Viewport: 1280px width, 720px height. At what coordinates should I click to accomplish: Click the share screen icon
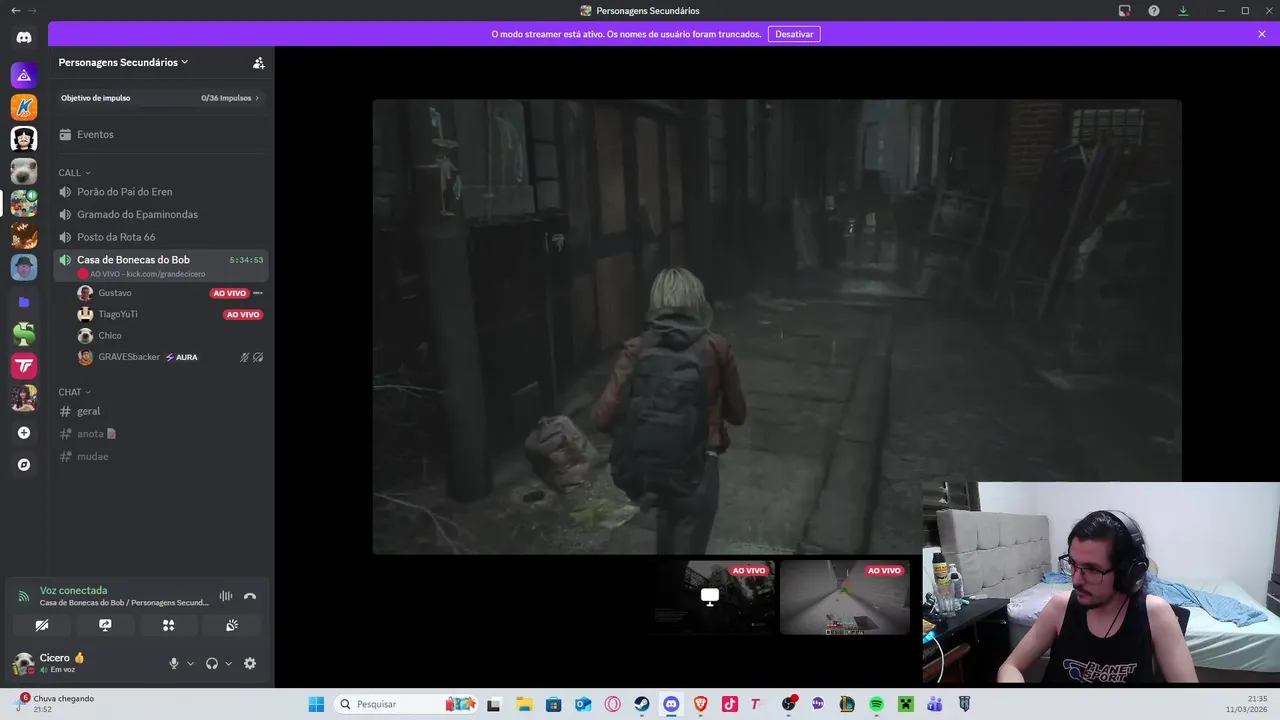pos(105,625)
